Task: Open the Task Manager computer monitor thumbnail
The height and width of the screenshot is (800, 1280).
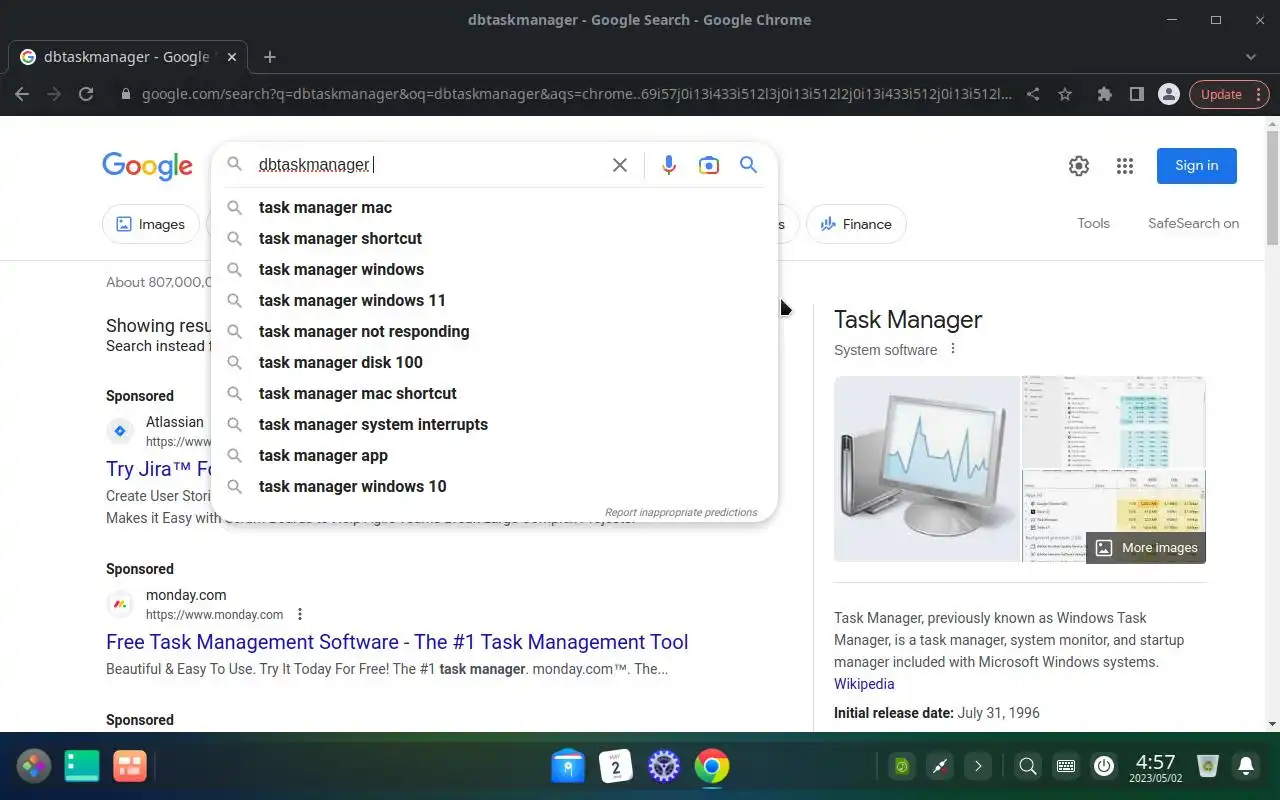Action: coord(927,469)
